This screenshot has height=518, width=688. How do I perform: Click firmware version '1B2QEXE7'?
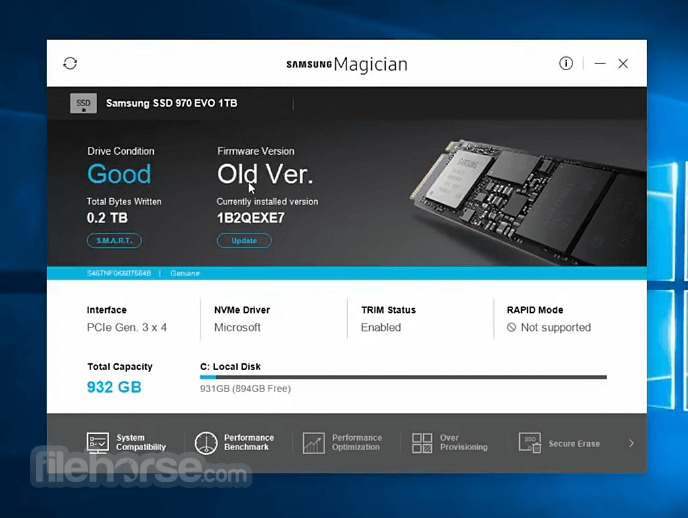[x=251, y=218]
